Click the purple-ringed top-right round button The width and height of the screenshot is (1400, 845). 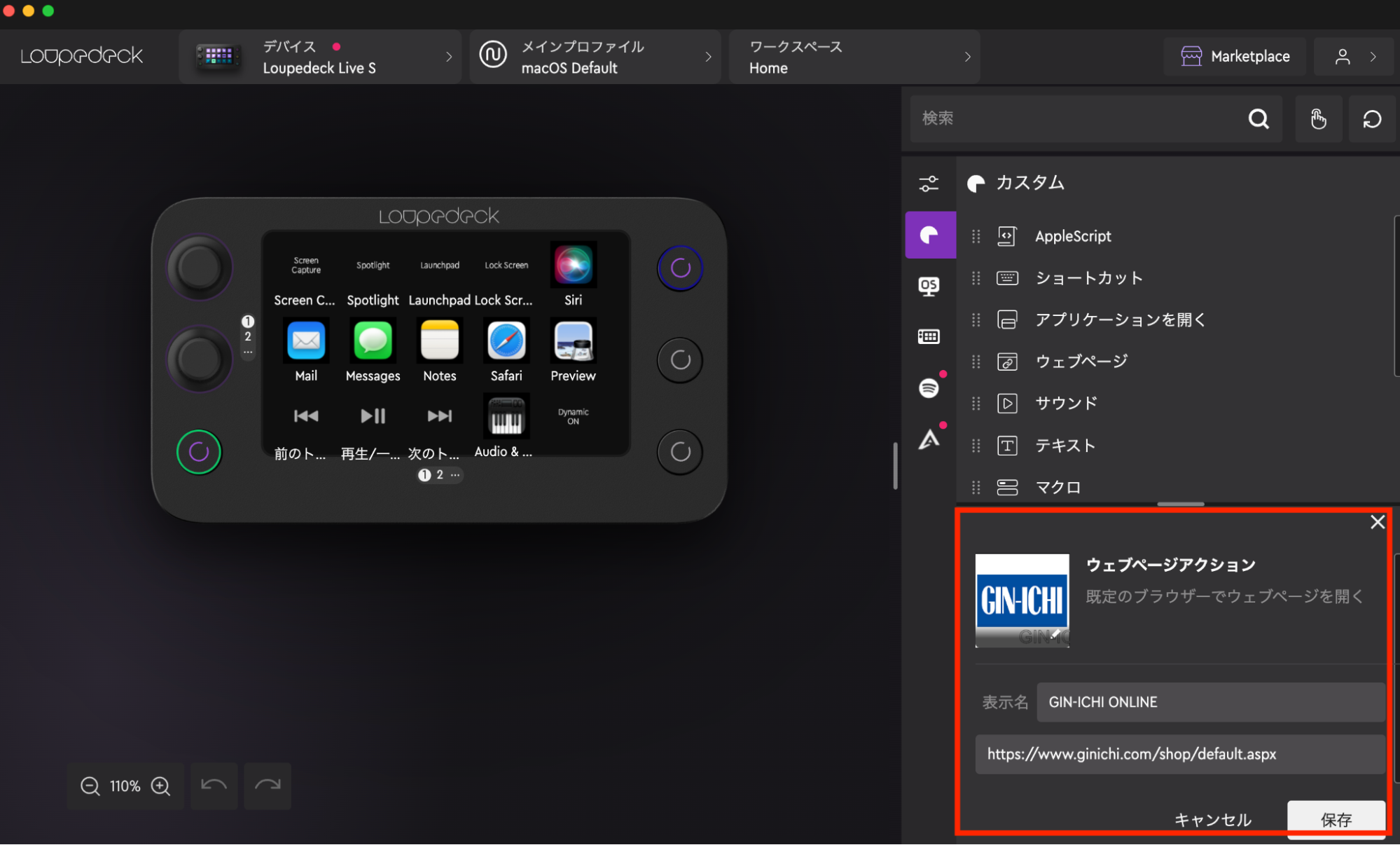pyautogui.click(x=680, y=268)
